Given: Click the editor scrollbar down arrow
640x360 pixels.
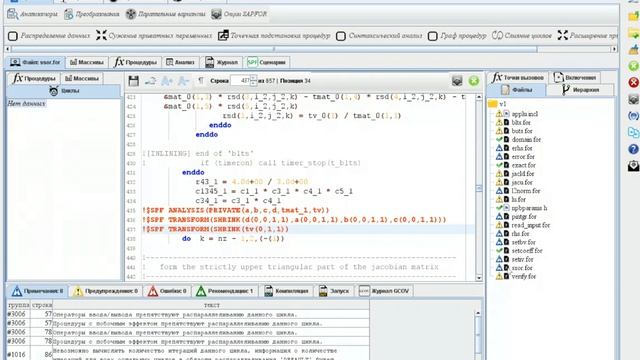Looking at the screenshot, I should pyautogui.click(x=479, y=278).
